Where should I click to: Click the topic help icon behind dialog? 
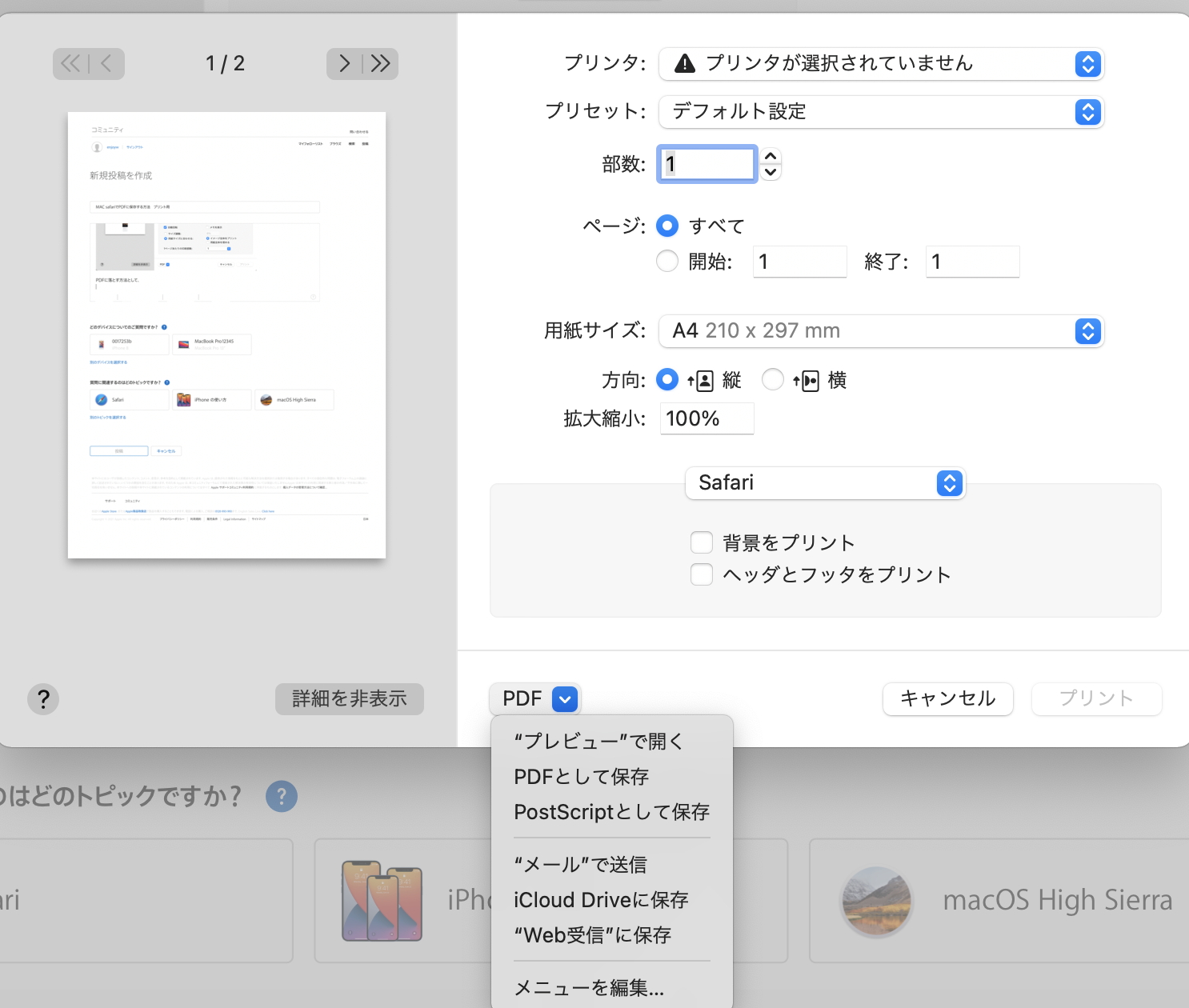[x=282, y=797]
